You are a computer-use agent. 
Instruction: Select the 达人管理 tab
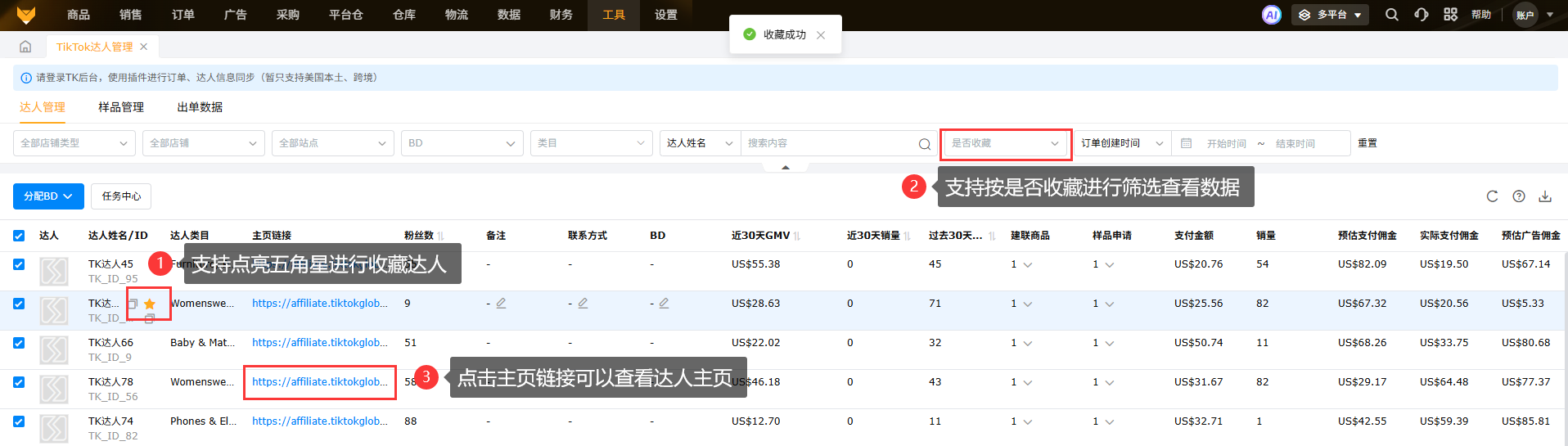[43, 107]
